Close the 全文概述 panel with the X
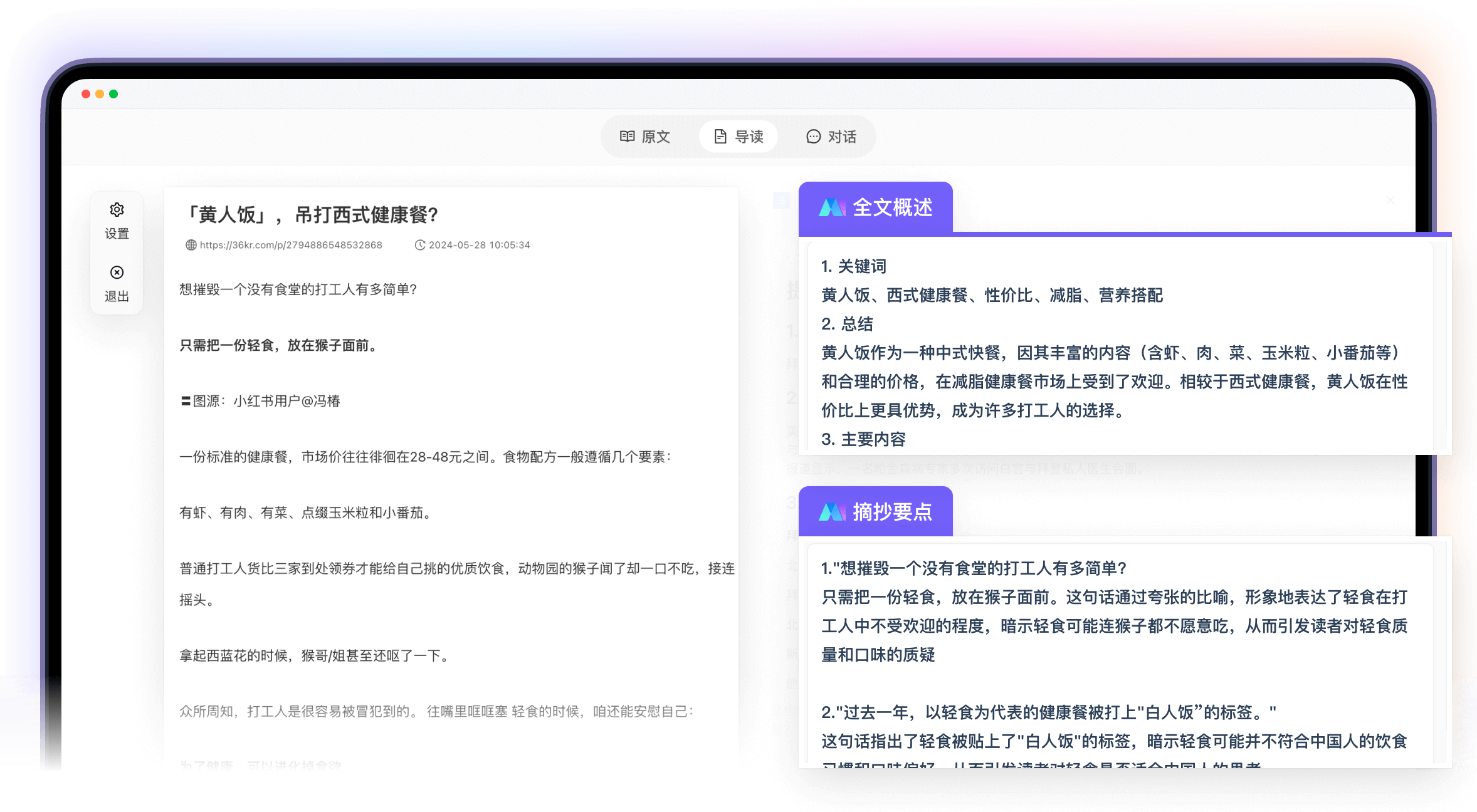Image resolution: width=1477 pixels, height=812 pixels. pyautogui.click(x=1391, y=200)
